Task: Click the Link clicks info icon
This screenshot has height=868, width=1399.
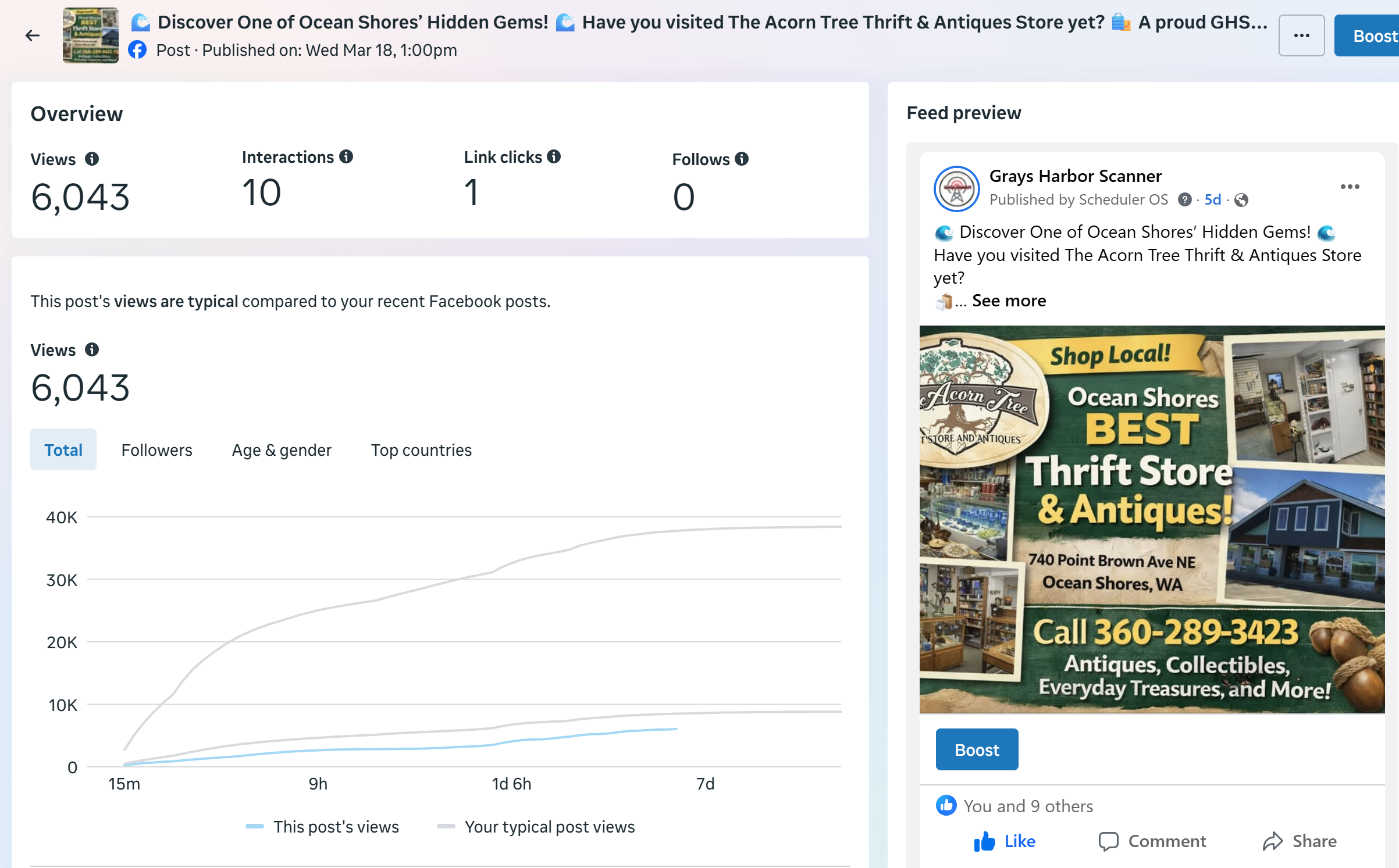Action: click(554, 156)
